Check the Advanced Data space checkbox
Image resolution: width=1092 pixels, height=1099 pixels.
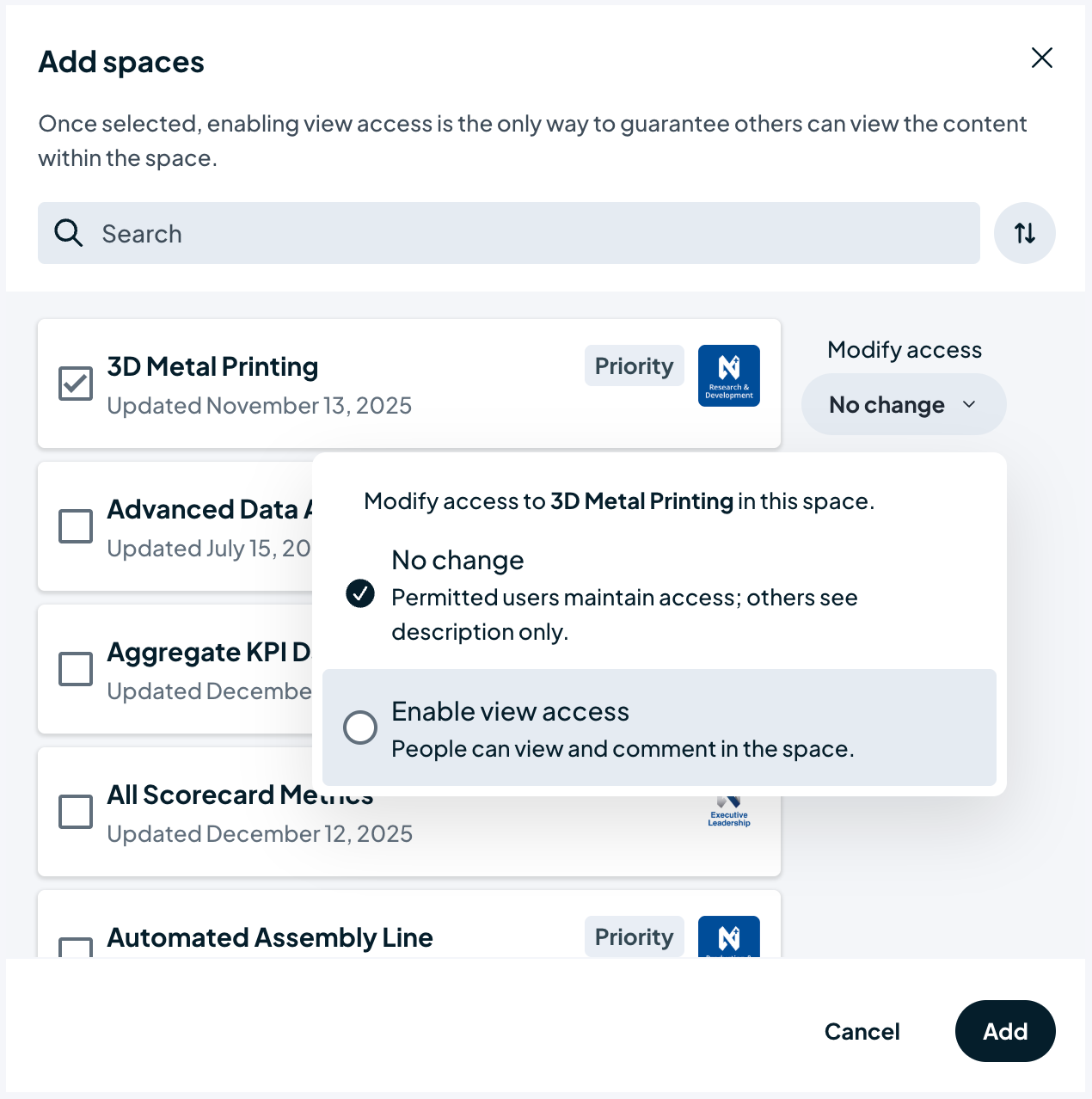[76, 526]
